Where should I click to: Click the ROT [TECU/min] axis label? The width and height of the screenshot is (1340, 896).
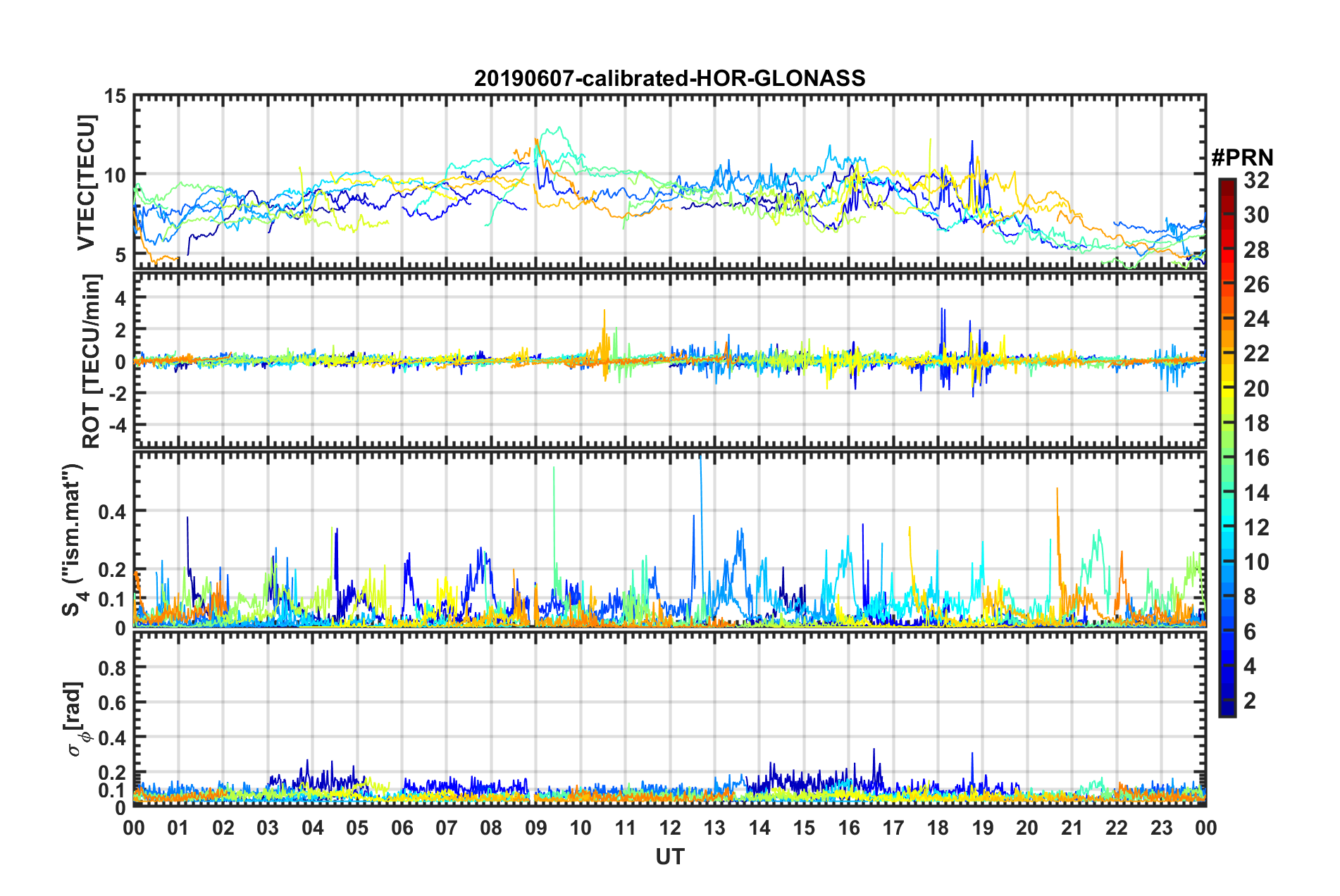[91, 361]
